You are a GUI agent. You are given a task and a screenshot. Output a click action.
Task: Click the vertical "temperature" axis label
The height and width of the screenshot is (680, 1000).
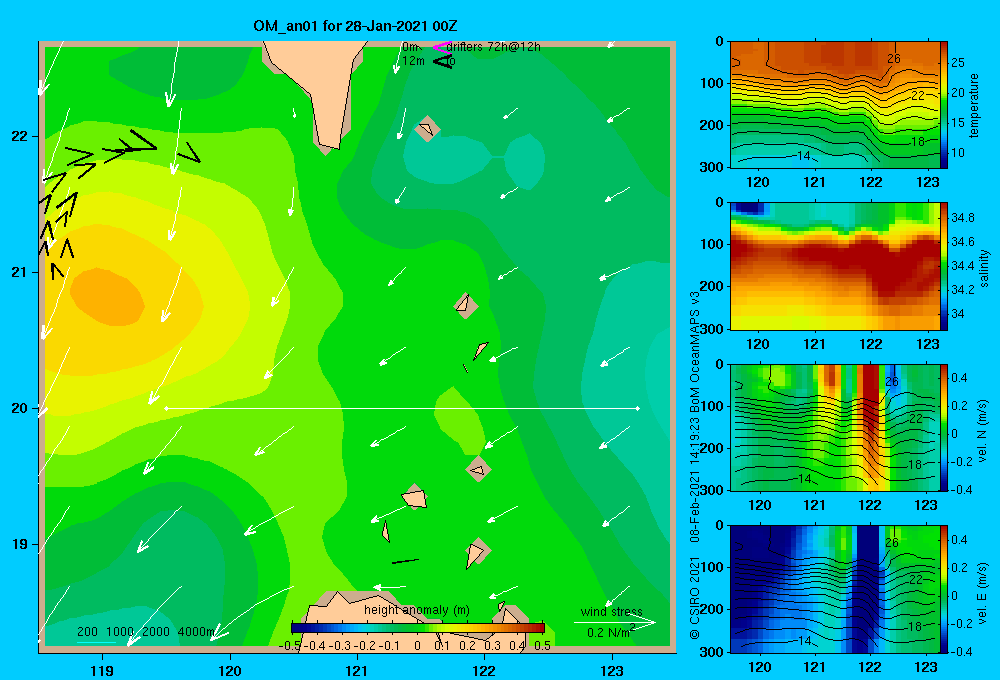[x=974, y=105]
